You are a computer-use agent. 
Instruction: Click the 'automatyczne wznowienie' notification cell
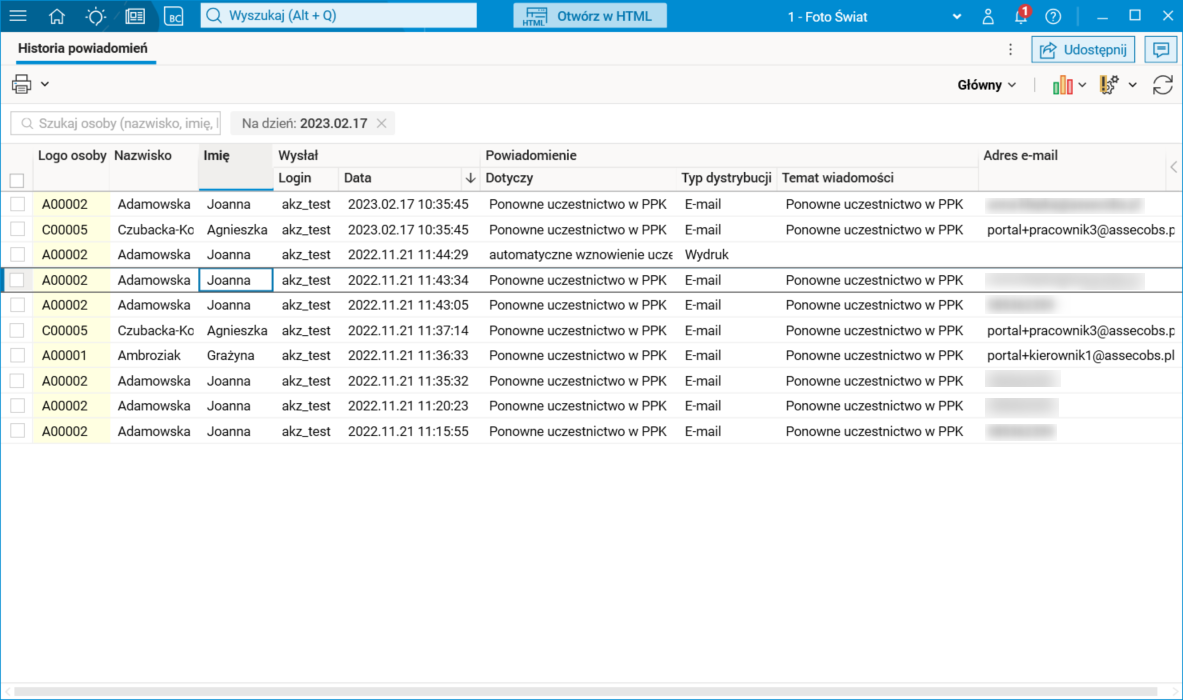pos(579,254)
